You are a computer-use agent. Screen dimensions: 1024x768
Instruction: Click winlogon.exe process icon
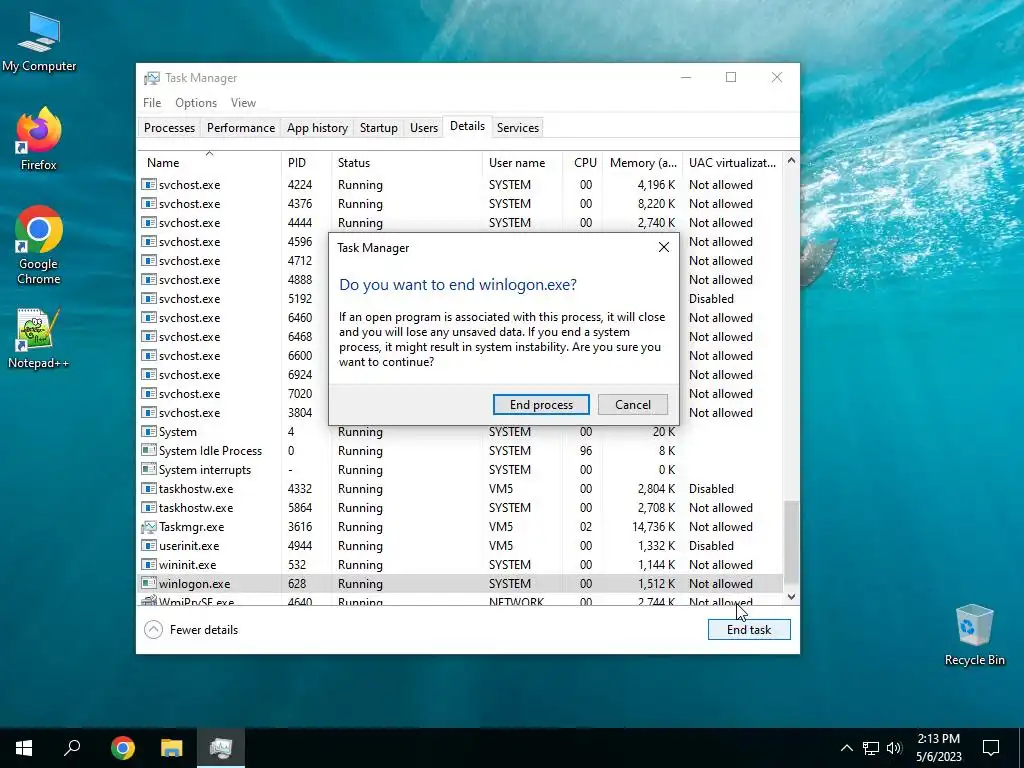click(x=149, y=584)
